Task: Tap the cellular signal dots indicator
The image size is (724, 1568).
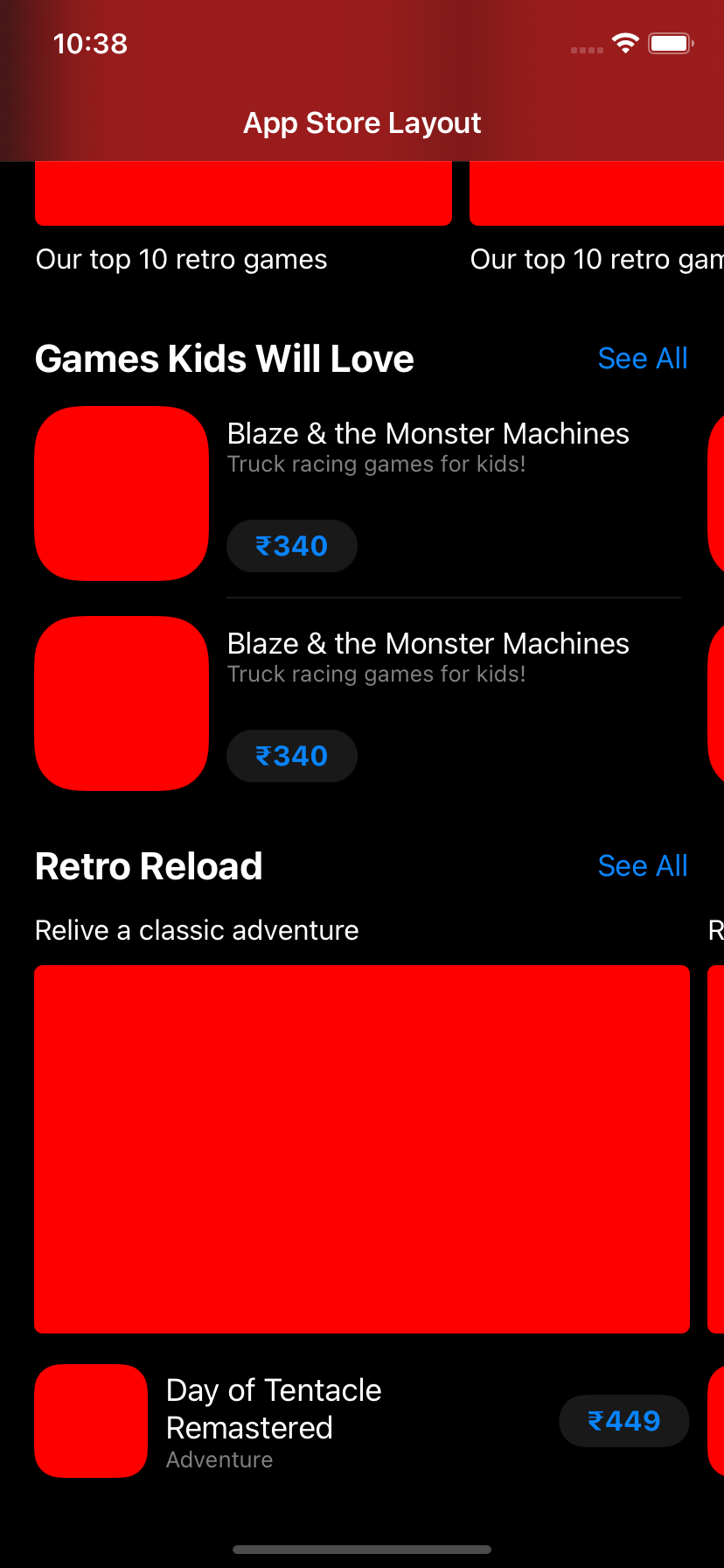Action: coord(587,50)
